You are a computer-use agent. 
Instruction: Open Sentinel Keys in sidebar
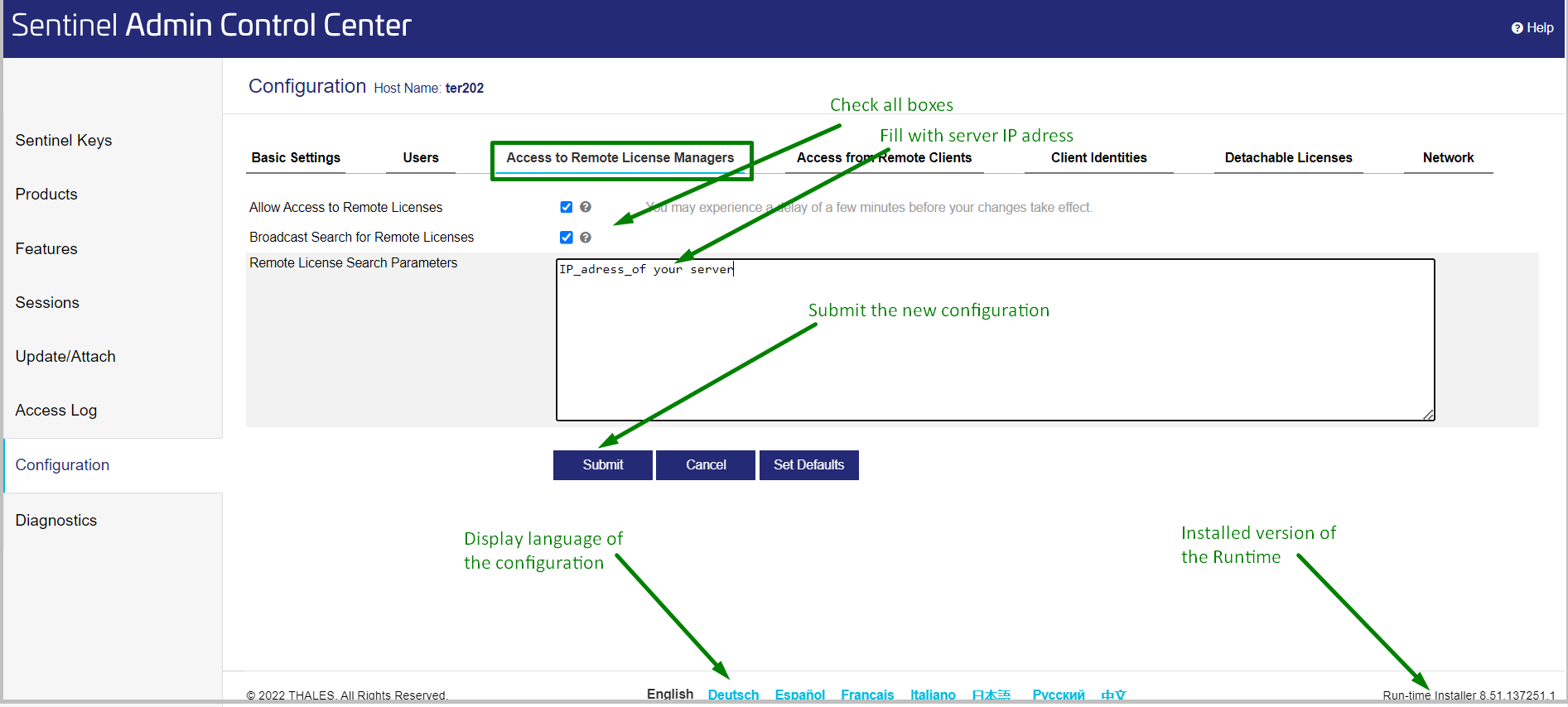(64, 140)
